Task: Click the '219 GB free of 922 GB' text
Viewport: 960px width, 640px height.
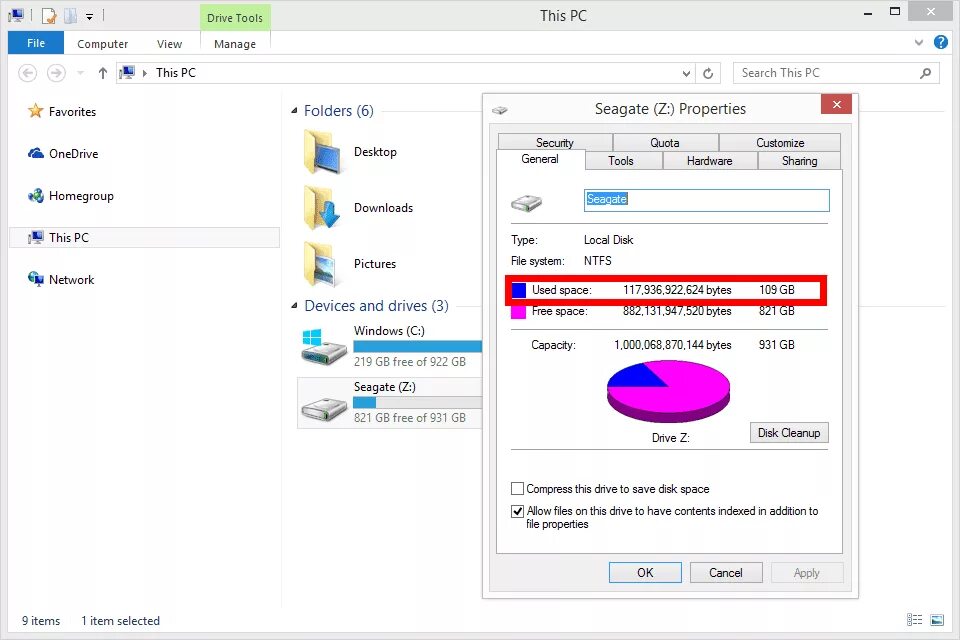Action: [x=410, y=362]
